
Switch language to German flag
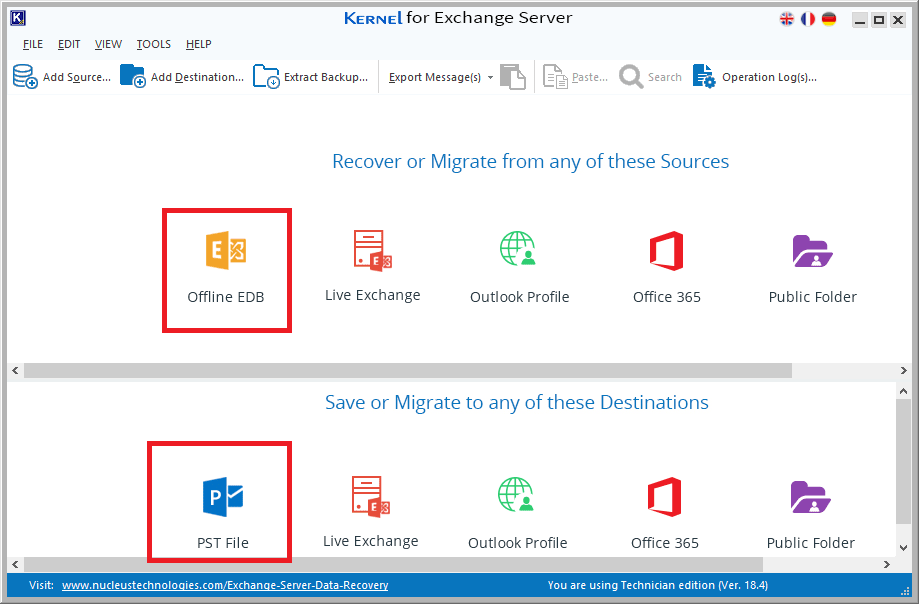click(x=829, y=19)
